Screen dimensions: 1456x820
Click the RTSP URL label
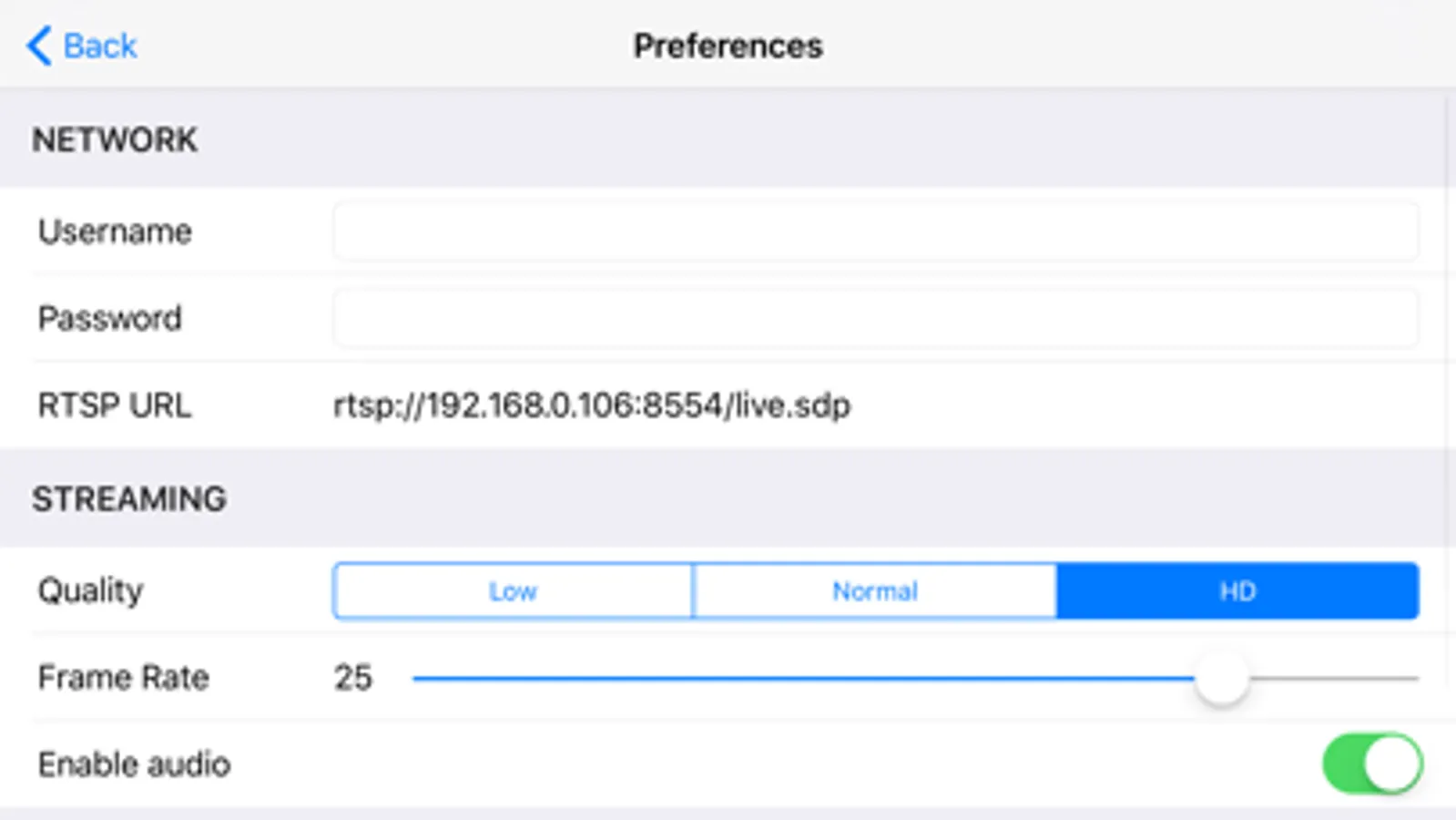(x=115, y=405)
